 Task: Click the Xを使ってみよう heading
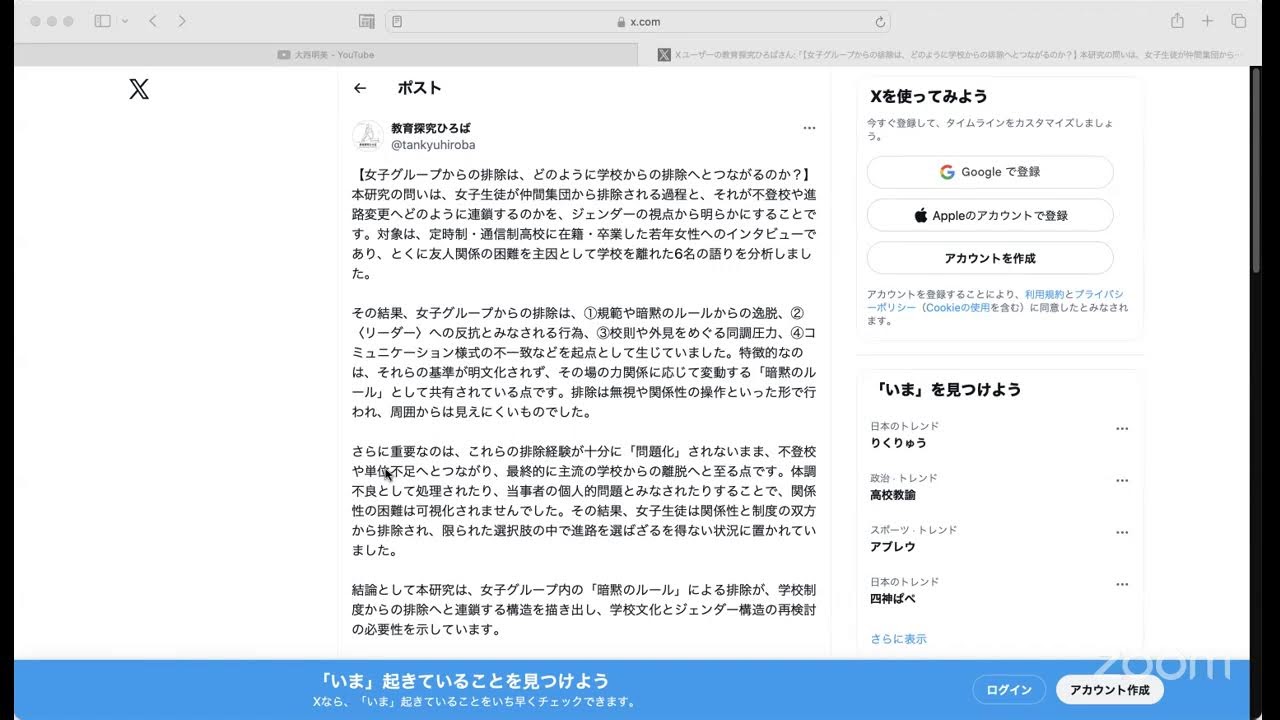[x=929, y=96]
